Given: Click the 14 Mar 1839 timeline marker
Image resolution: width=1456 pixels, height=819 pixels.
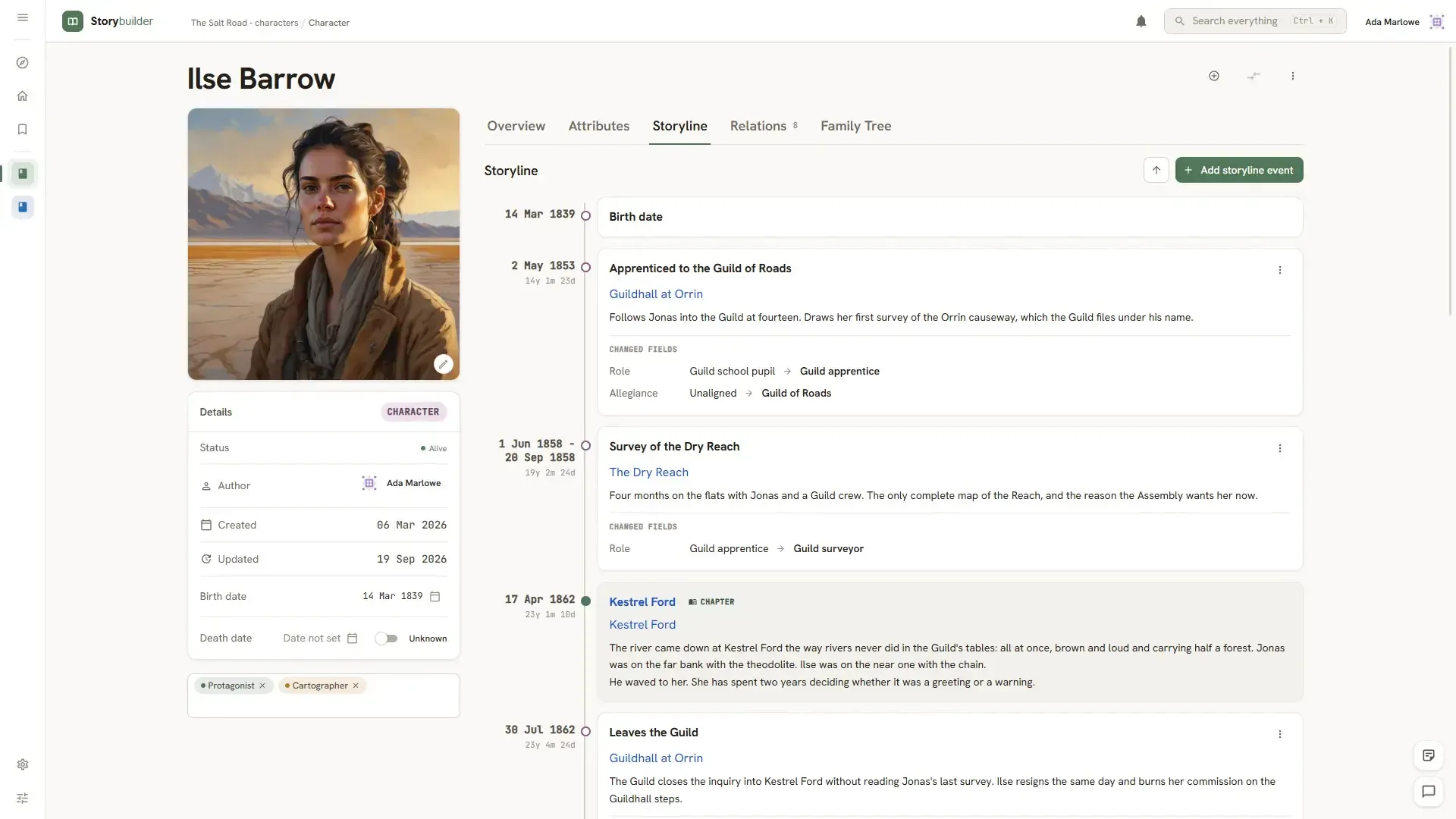Looking at the screenshot, I should tap(585, 216).
